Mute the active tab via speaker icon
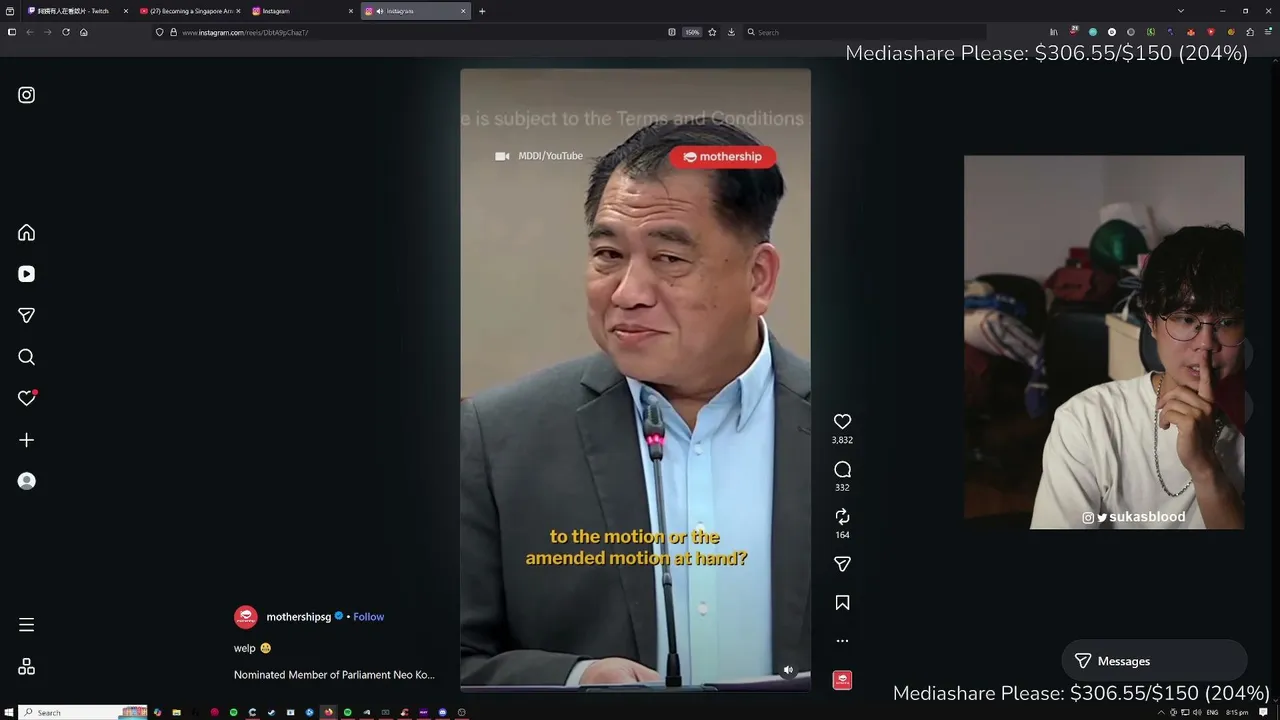The image size is (1280, 720). [380, 11]
